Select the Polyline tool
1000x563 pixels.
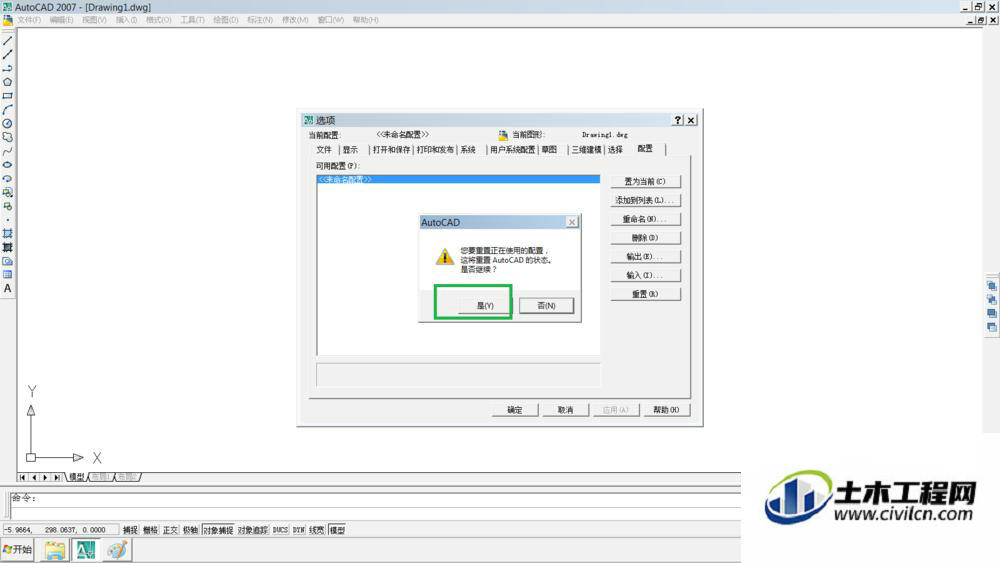8,68
